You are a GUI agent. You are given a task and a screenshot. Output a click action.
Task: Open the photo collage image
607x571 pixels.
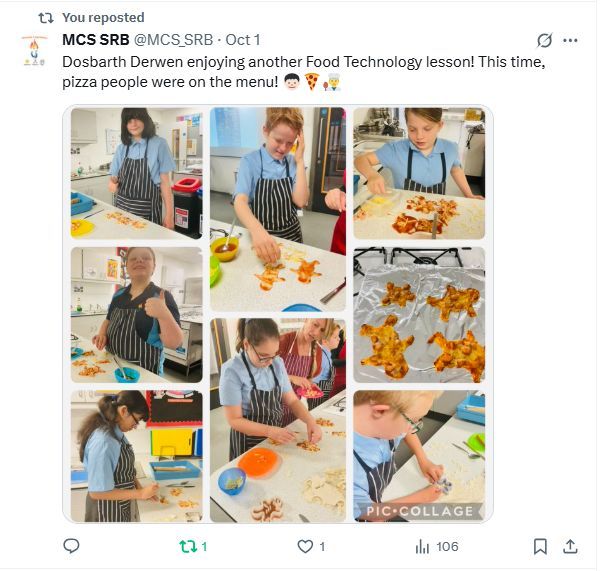(x=277, y=313)
